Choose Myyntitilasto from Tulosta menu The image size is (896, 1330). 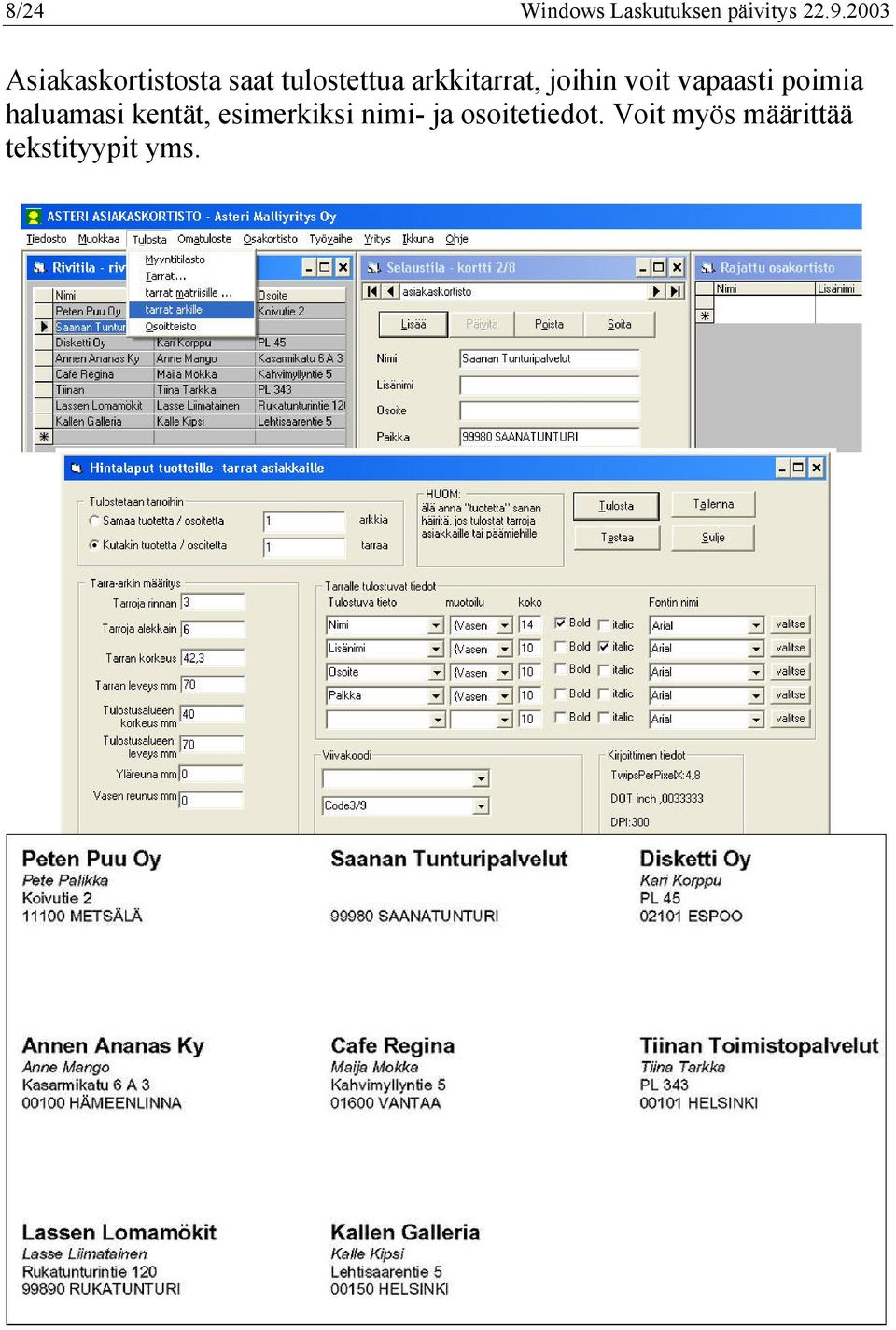175,259
